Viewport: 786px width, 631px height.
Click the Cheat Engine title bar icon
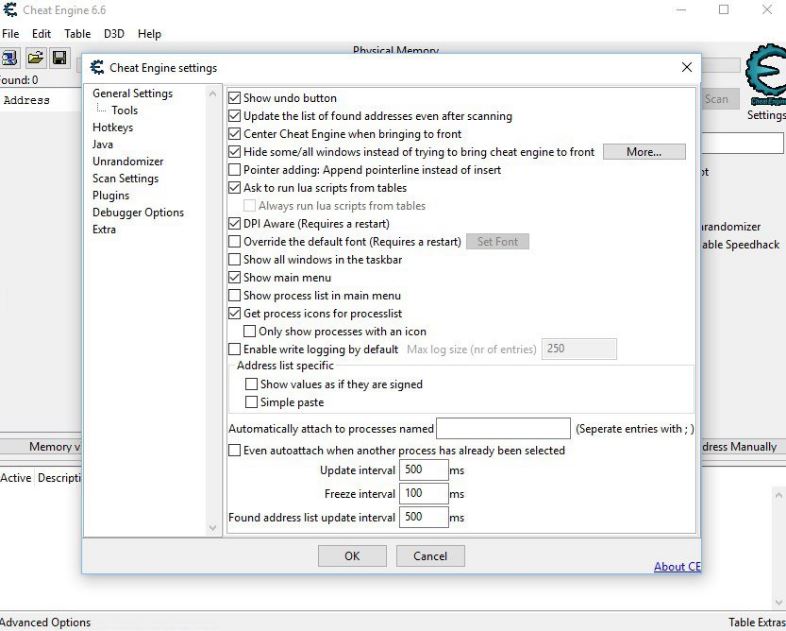point(10,10)
